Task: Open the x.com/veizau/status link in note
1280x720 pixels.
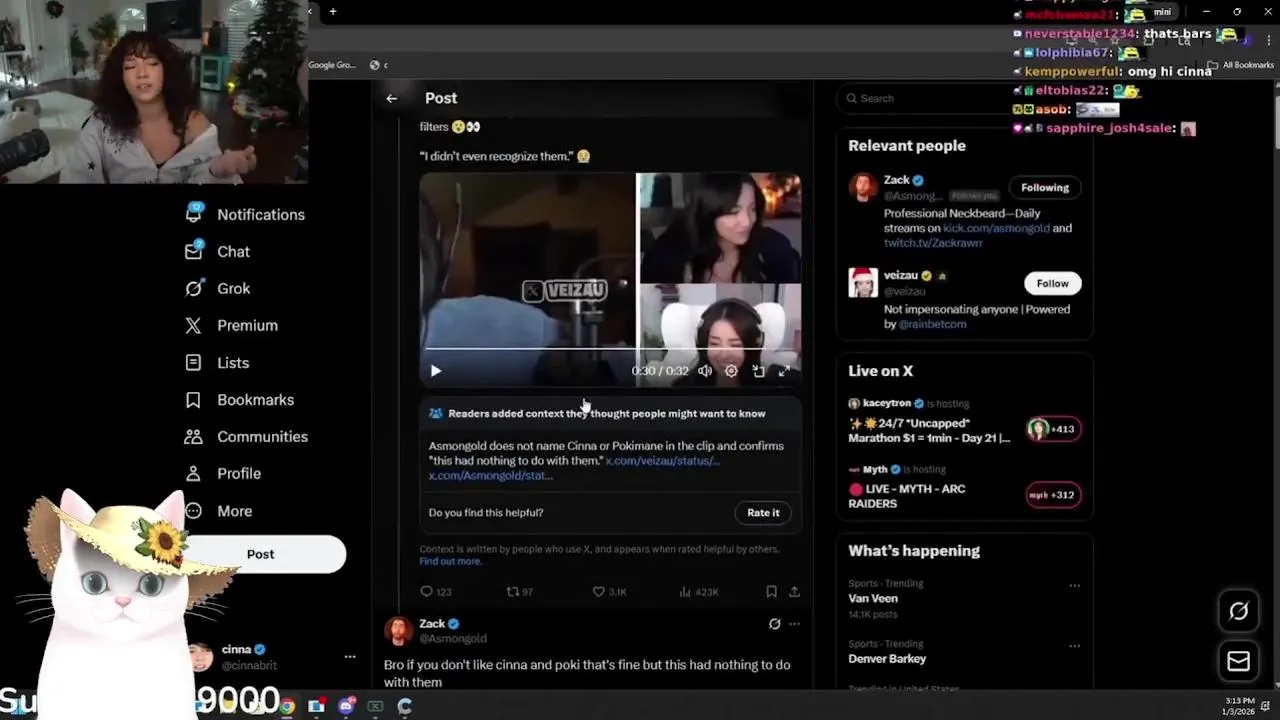Action: tap(662, 461)
